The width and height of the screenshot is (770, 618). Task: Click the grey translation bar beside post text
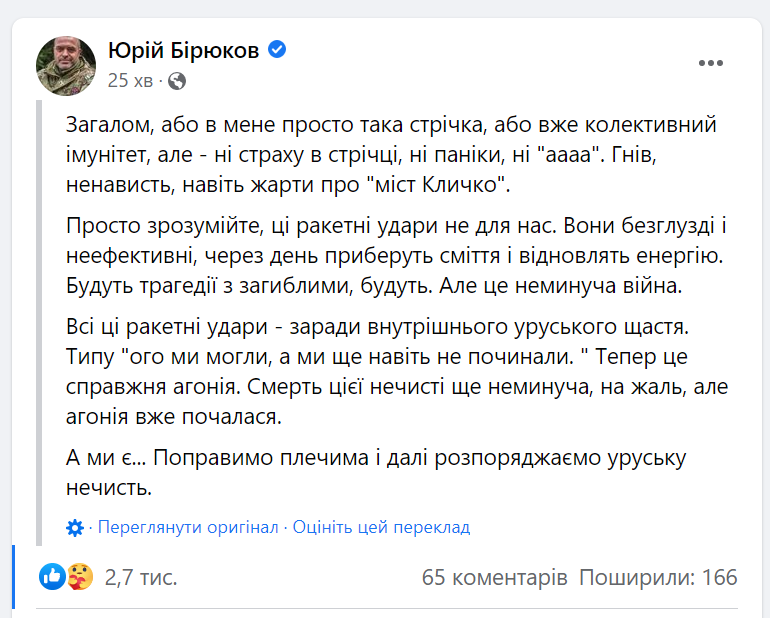39,323
